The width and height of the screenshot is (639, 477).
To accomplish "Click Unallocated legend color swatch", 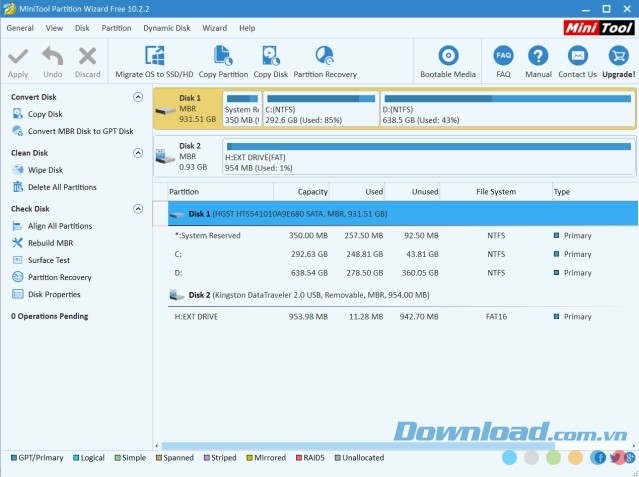I will click(x=337, y=458).
